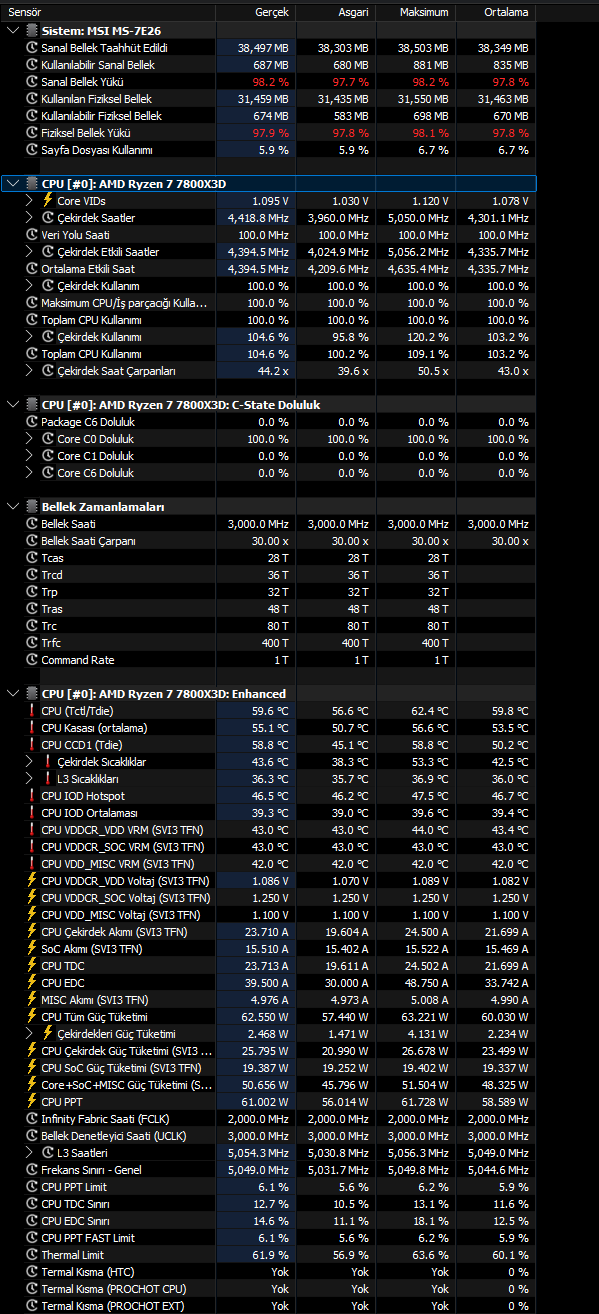
Task: Click the clock icon beside Ortalama Etkili Saat
Action: [31, 269]
